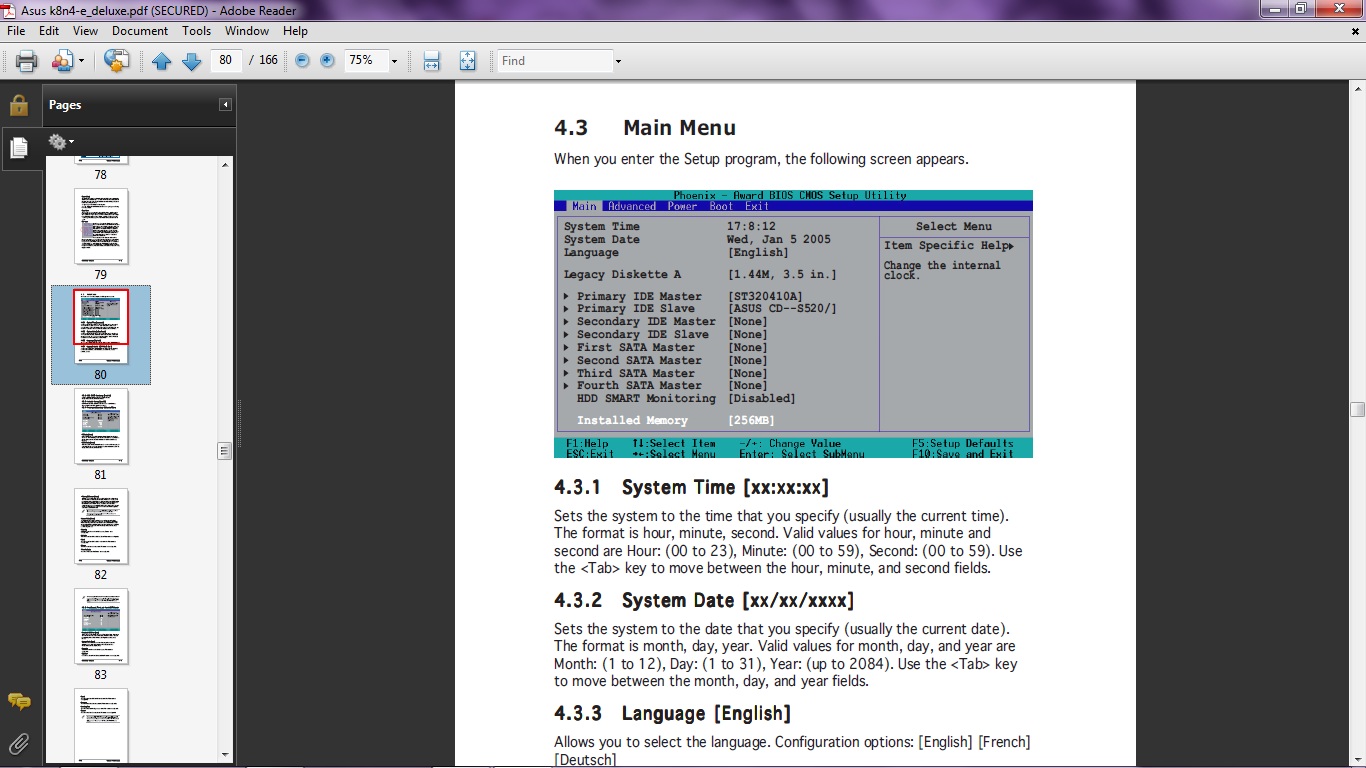The image size is (1366, 768).
Task: Minimize the Adobe Reader window
Action: [x=1274, y=9]
